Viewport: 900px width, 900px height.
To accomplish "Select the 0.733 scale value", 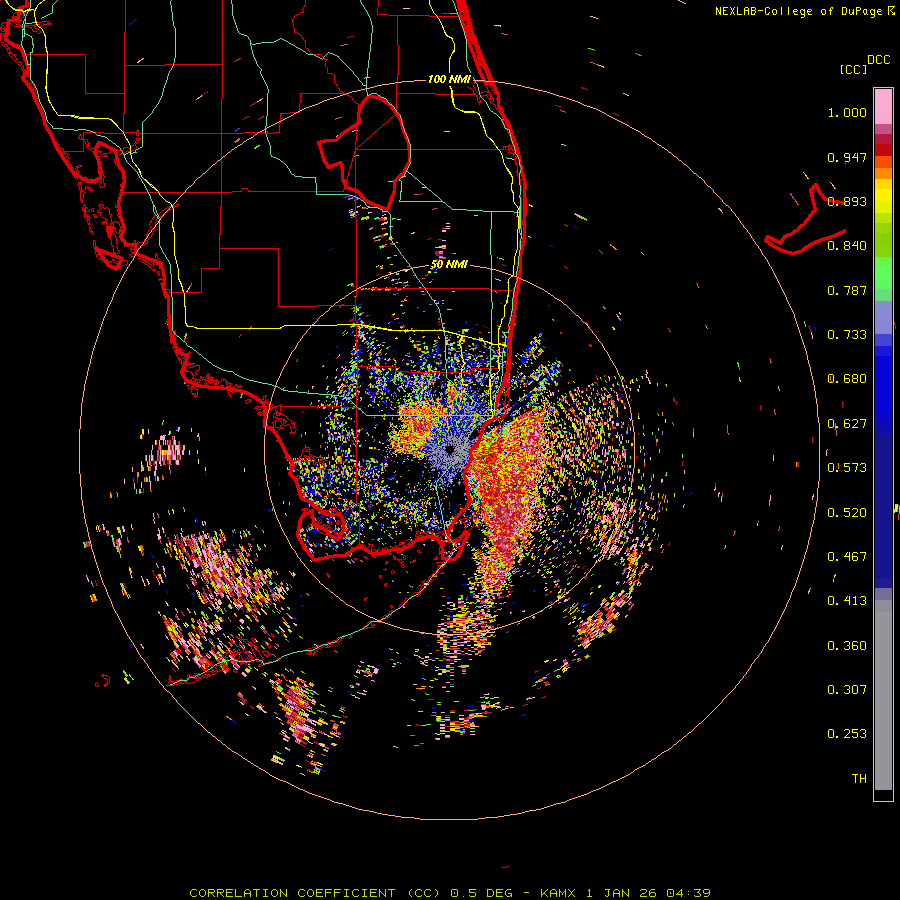I will (847, 335).
